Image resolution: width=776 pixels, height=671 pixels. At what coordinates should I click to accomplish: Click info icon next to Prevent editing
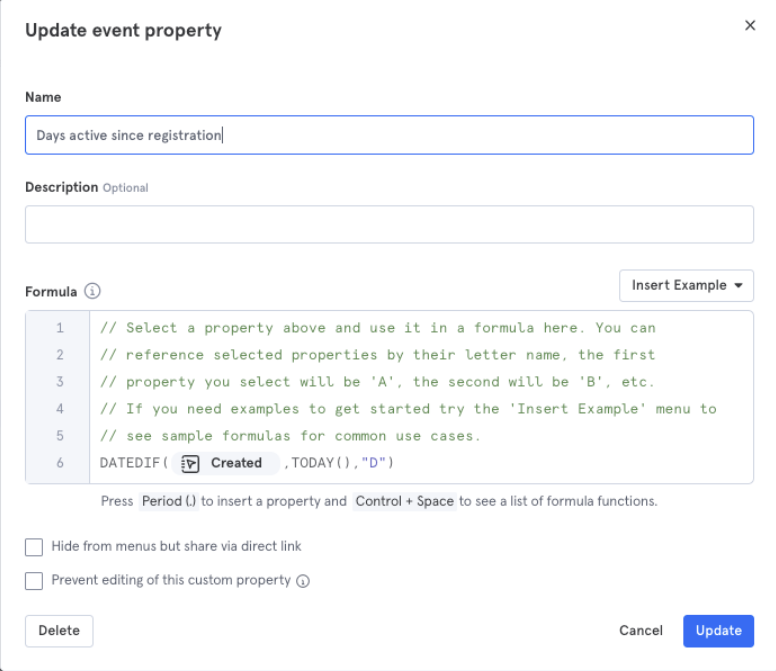[x=303, y=581]
